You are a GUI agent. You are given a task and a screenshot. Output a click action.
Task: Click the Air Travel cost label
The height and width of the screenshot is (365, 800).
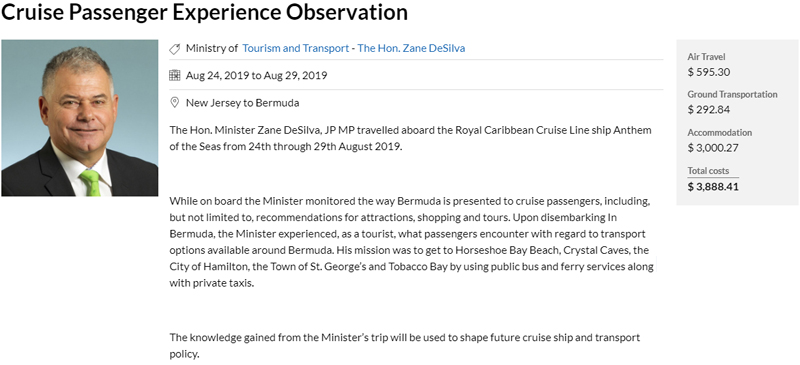click(706, 57)
